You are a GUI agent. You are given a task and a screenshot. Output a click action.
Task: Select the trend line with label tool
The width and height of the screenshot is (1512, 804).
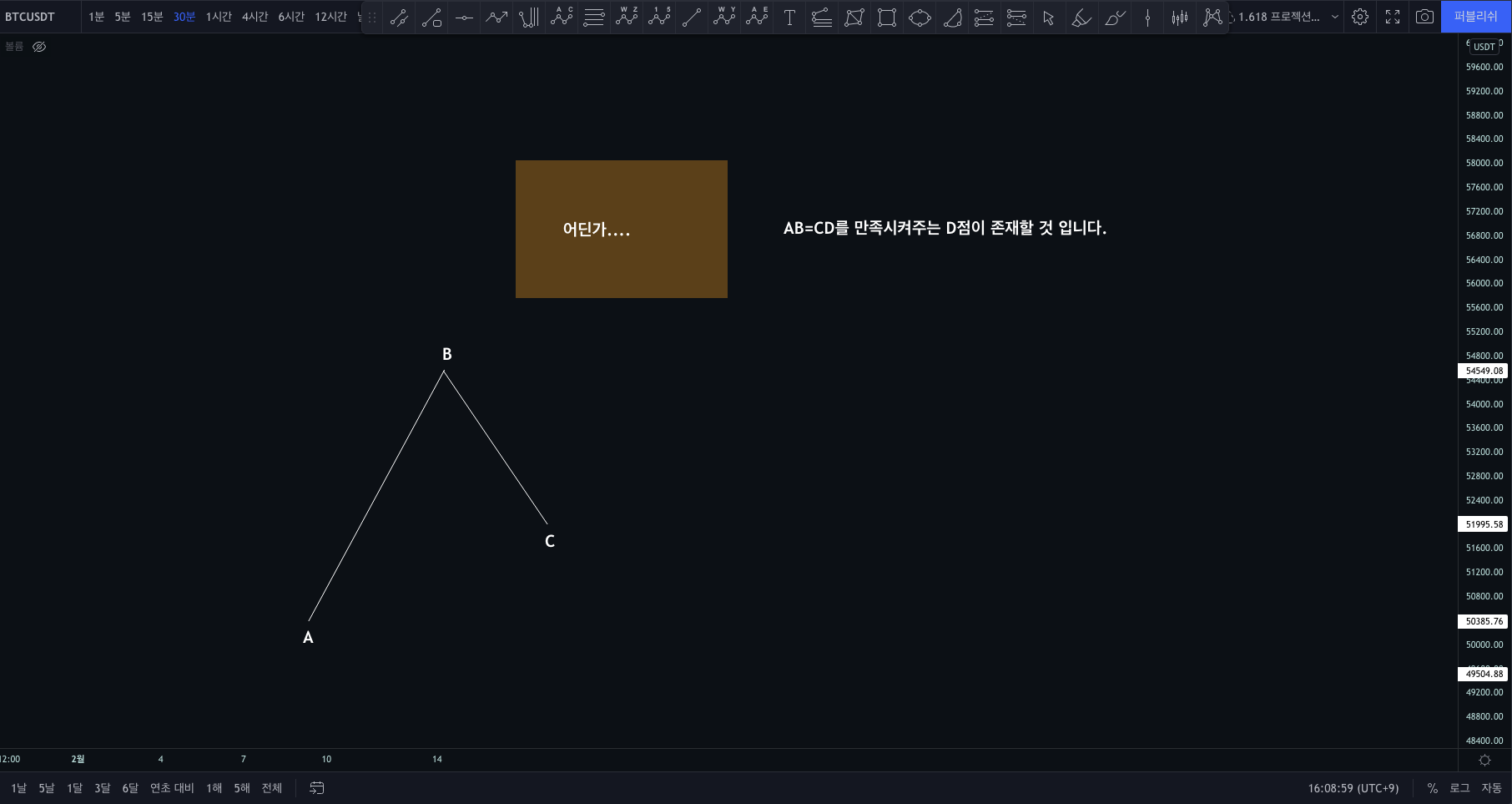tap(431, 17)
